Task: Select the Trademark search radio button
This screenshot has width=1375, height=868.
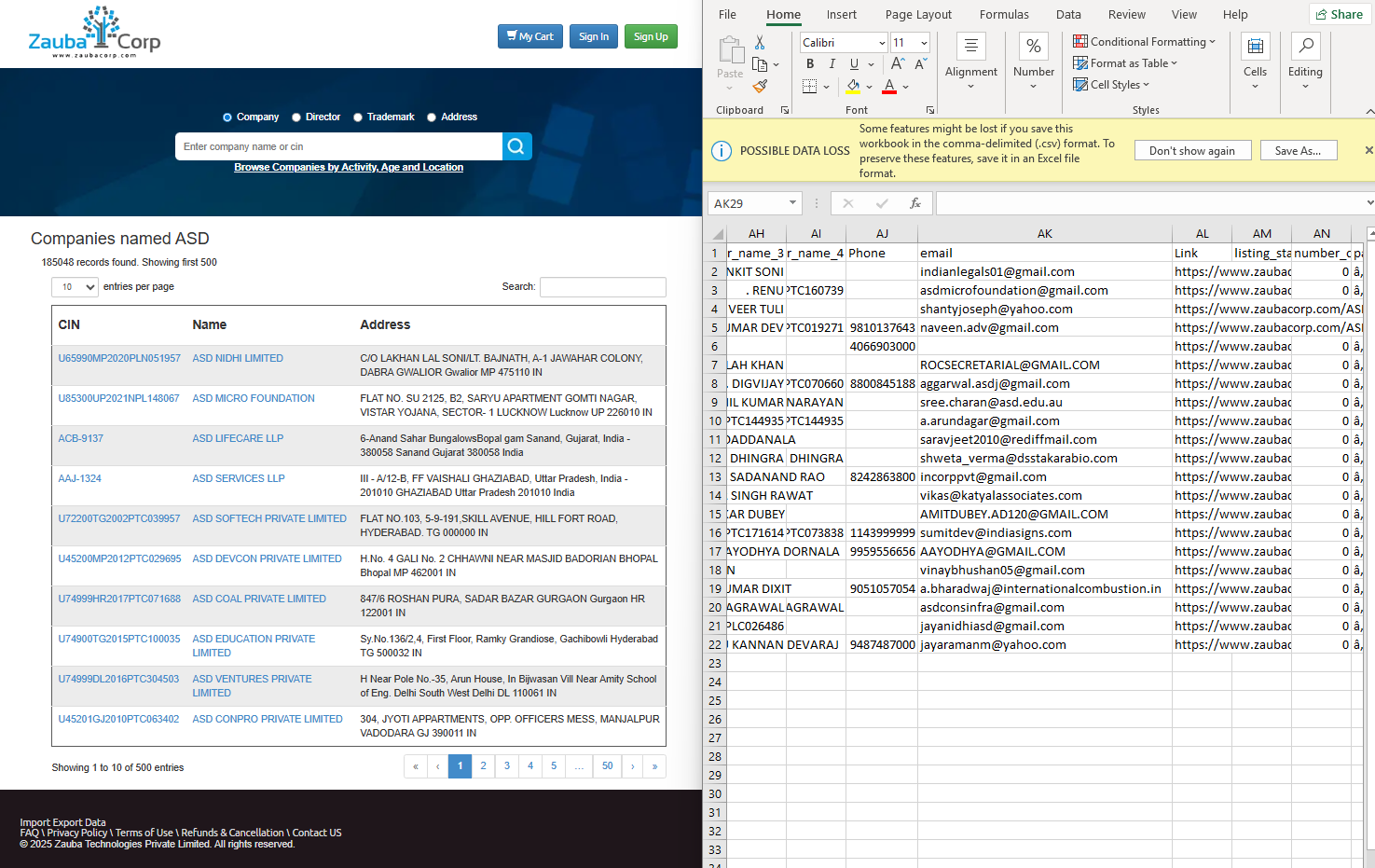Action: (x=358, y=117)
